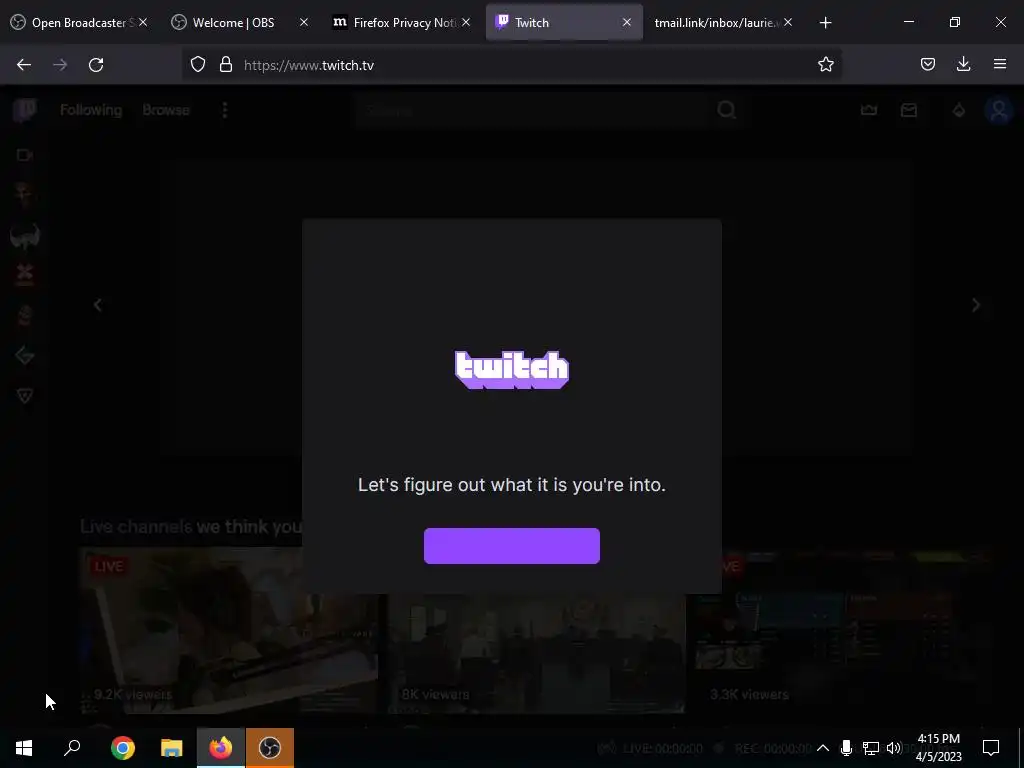This screenshot has width=1024, height=768.
Task: Open microphone tray icon
Action: pyautogui.click(x=846, y=748)
